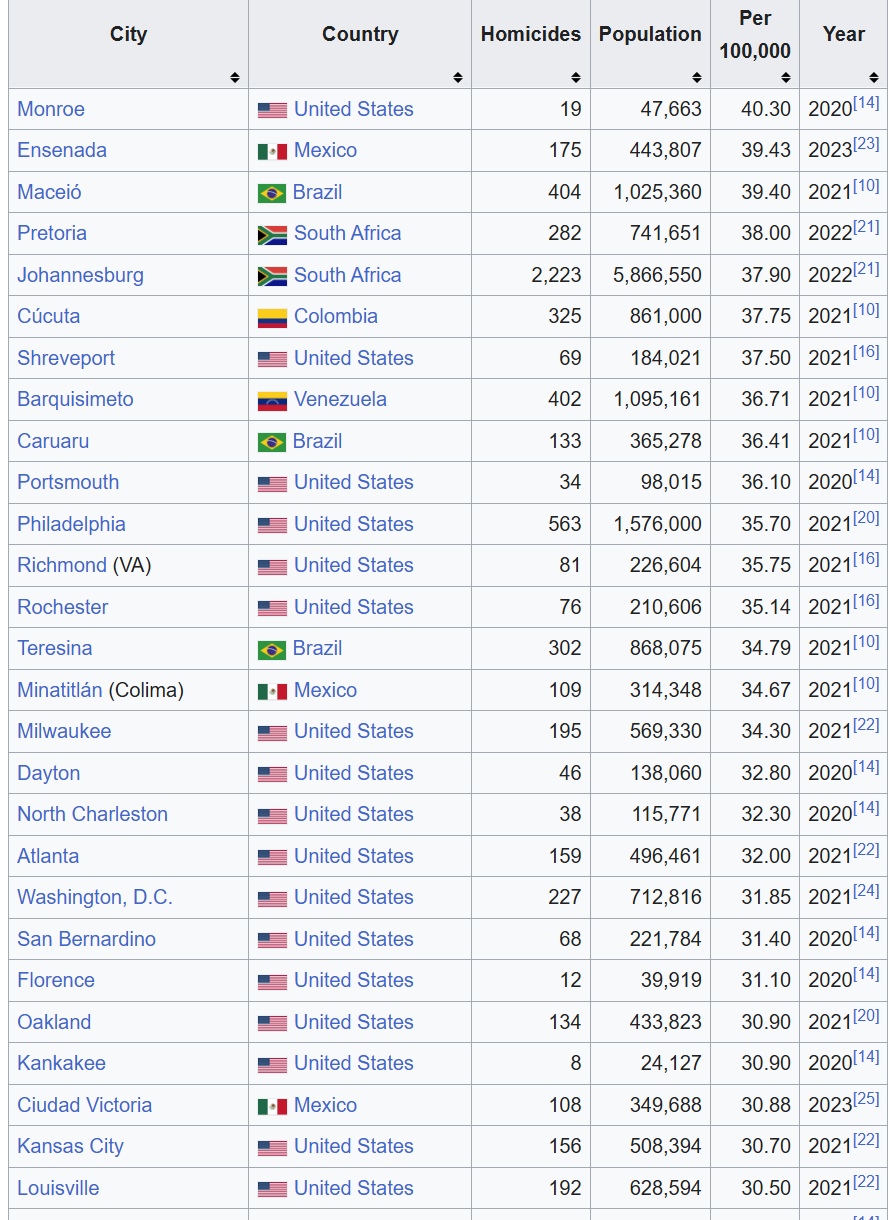Screen dimensions: 896x1220
Task: Open the San Bernardino city link
Action: coord(86,939)
